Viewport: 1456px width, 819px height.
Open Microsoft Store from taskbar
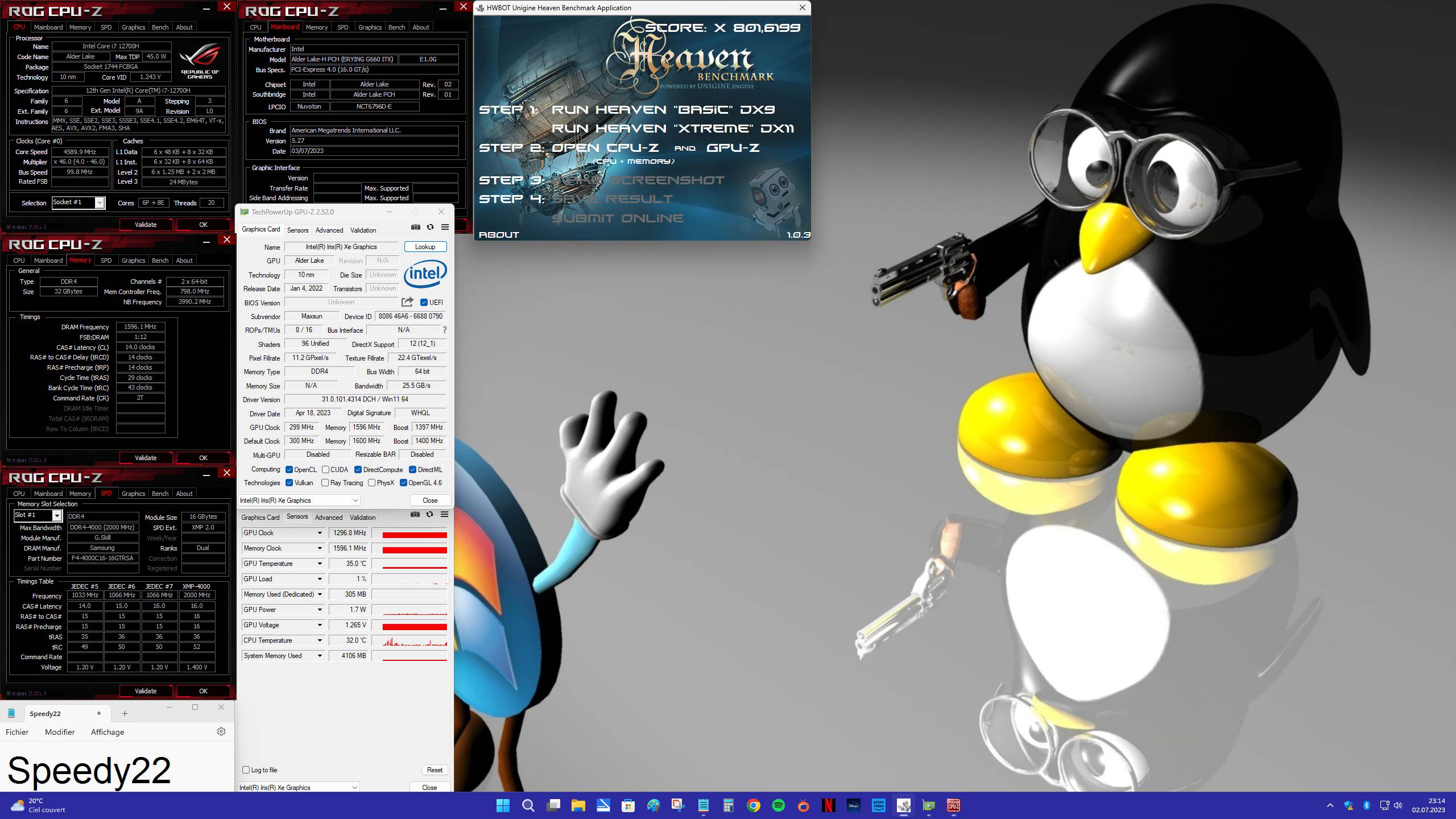tap(628, 805)
